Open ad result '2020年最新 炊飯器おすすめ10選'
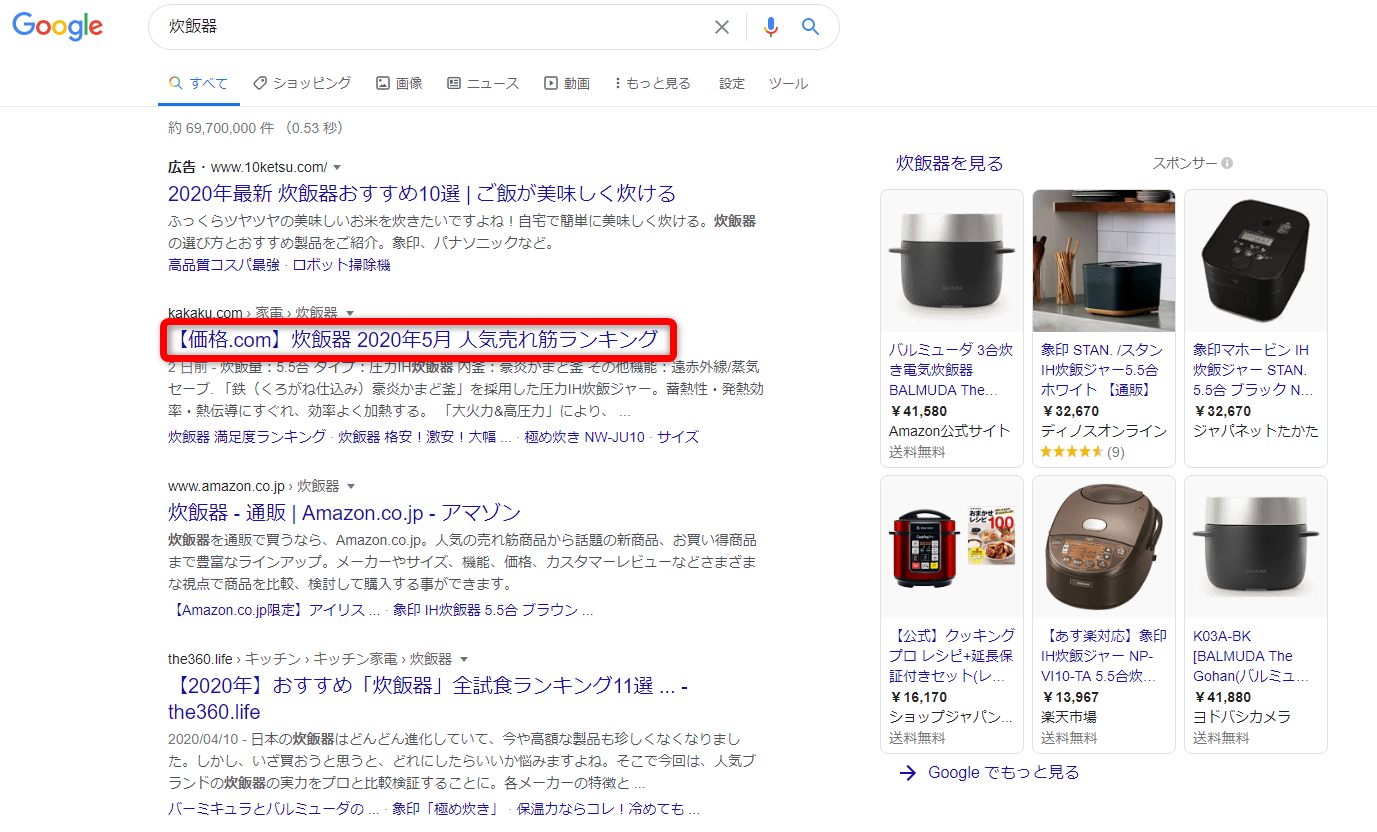1377x832 pixels. [422, 193]
